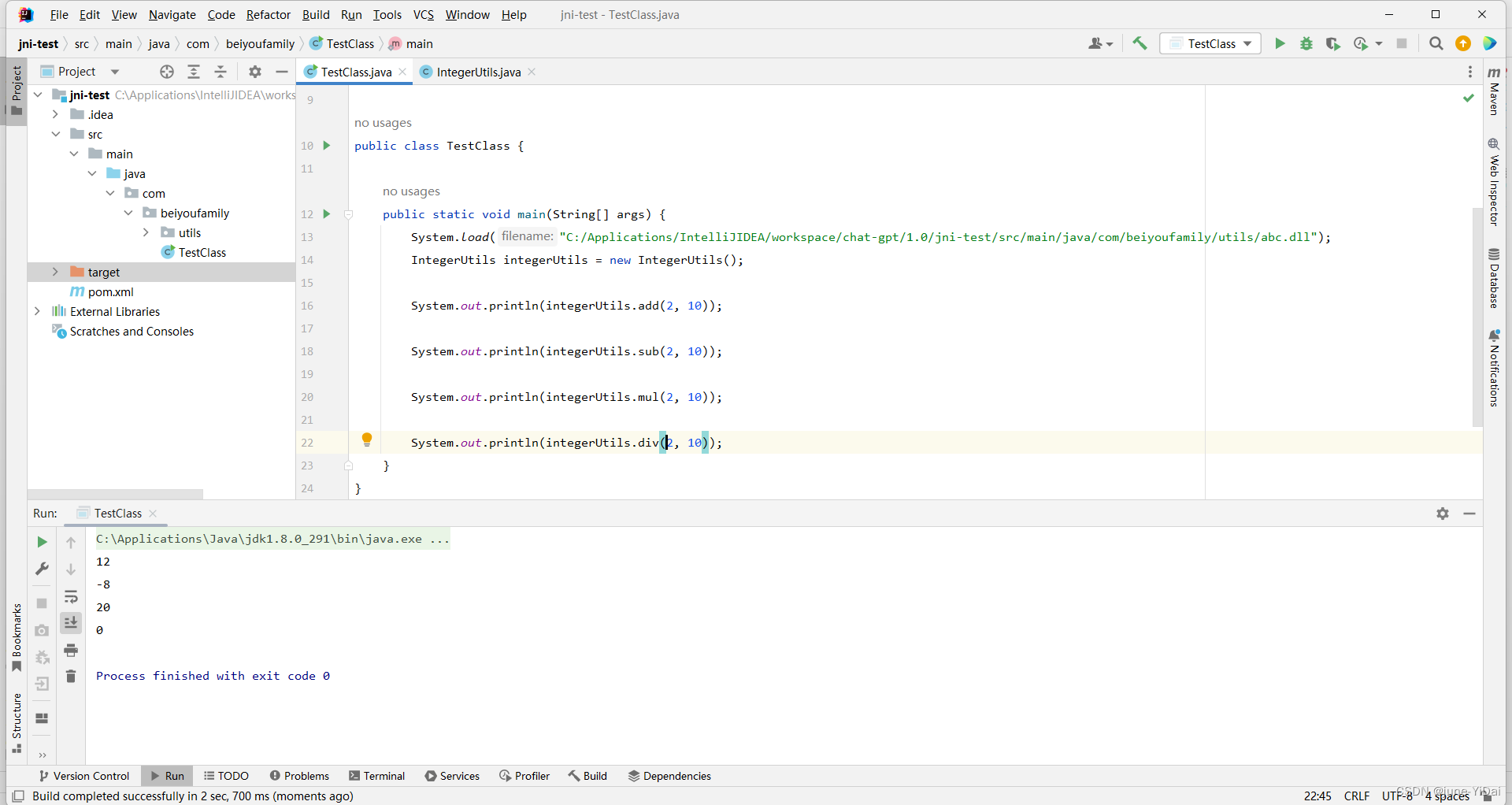The width and height of the screenshot is (1512, 805).
Task: Run TestClass with green toolbar arrow
Action: point(1280,43)
